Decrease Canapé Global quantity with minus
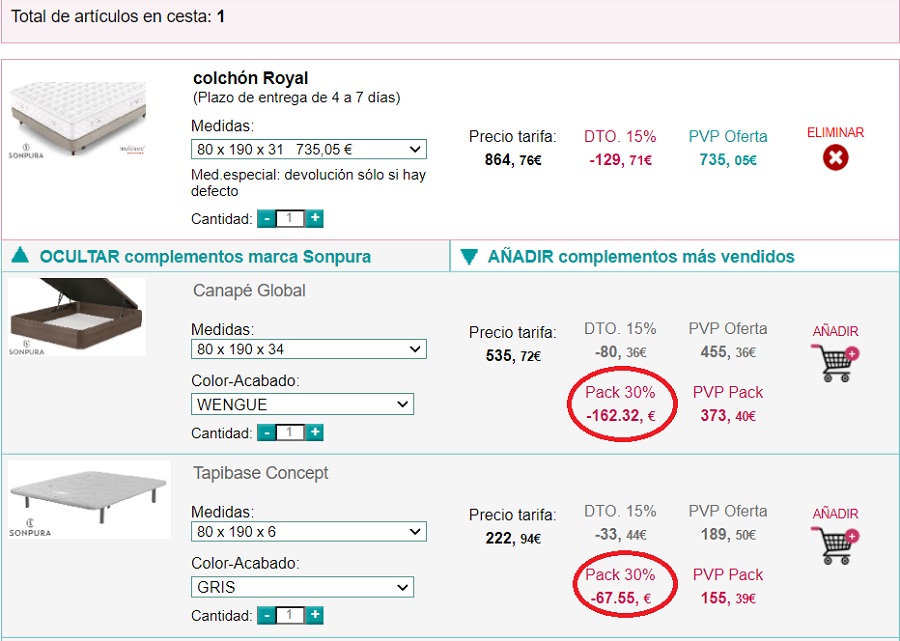This screenshot has width=900, height=641. coord(267,432)
